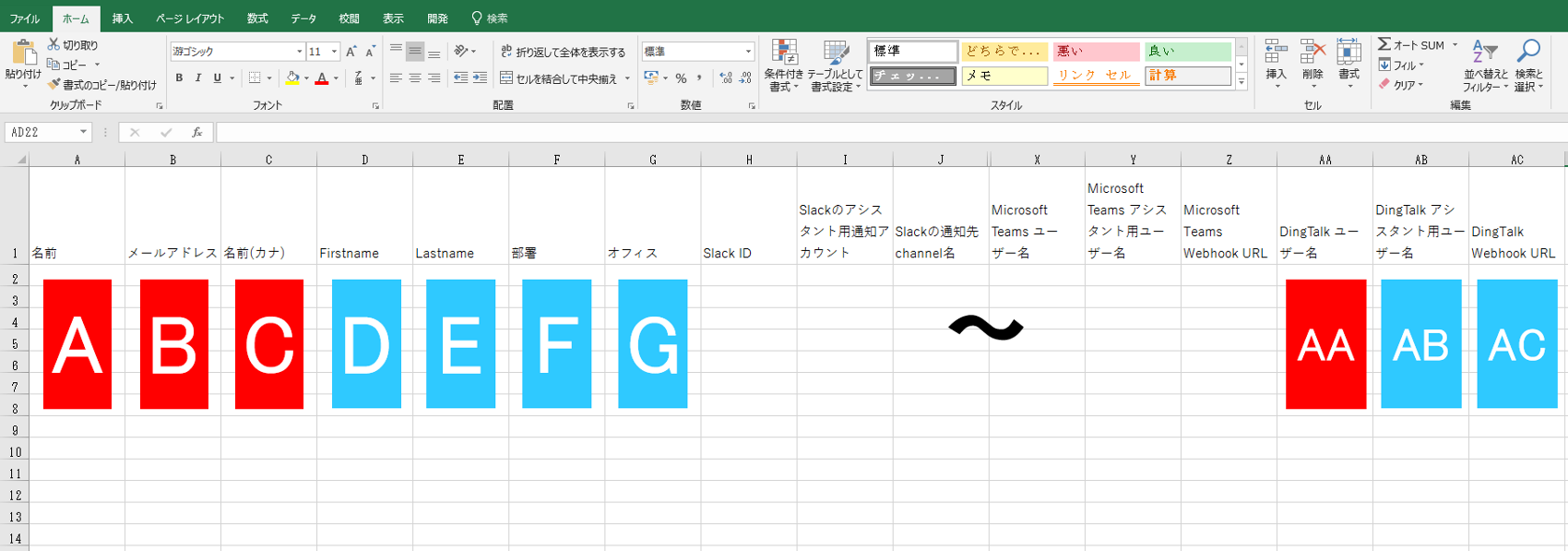Image resolution: width=1568 pixels, height=551 pixels.
Task: Toggle Bold formatting
Action: 179,78
